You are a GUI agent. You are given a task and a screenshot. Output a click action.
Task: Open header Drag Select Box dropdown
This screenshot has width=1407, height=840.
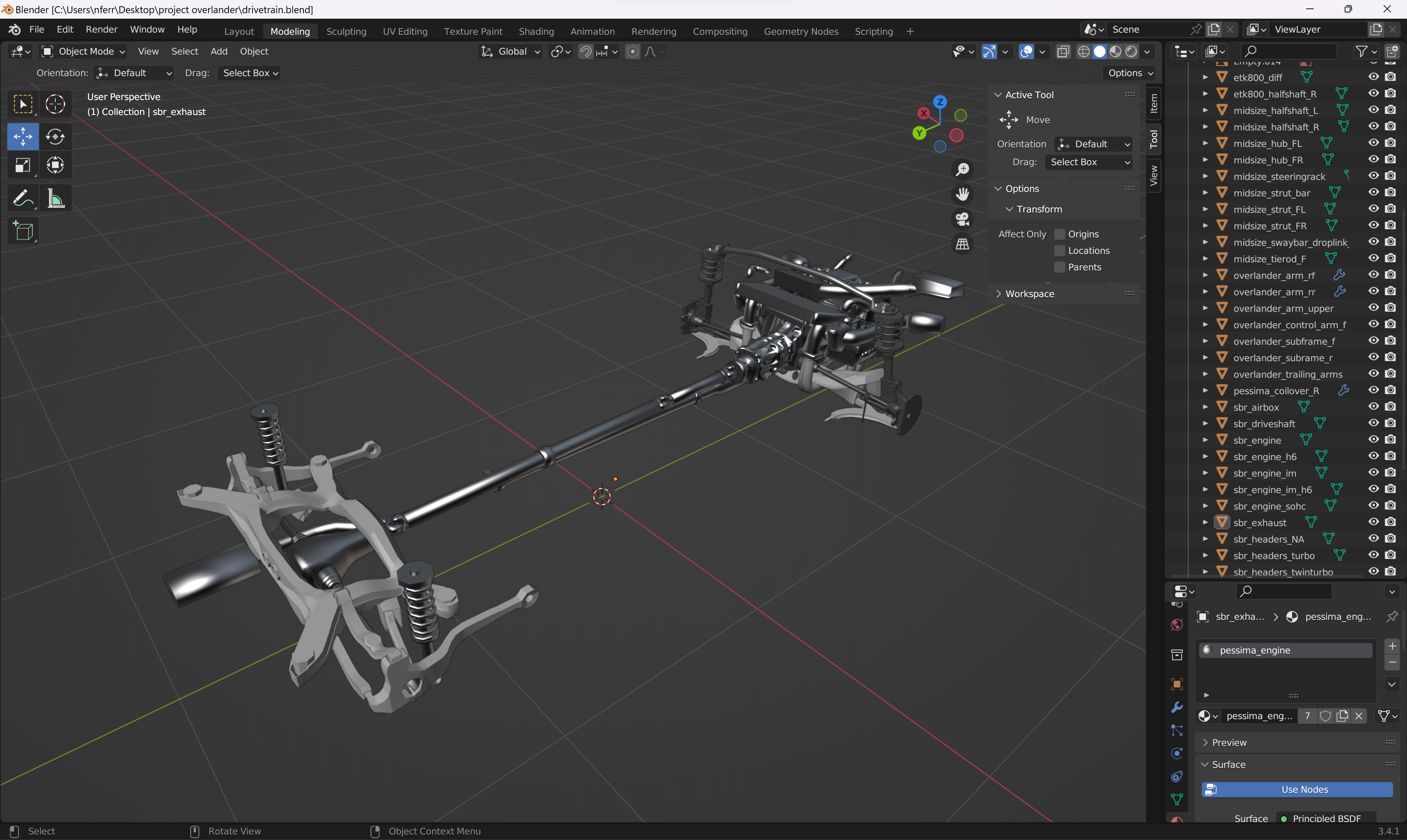point(250,73)
